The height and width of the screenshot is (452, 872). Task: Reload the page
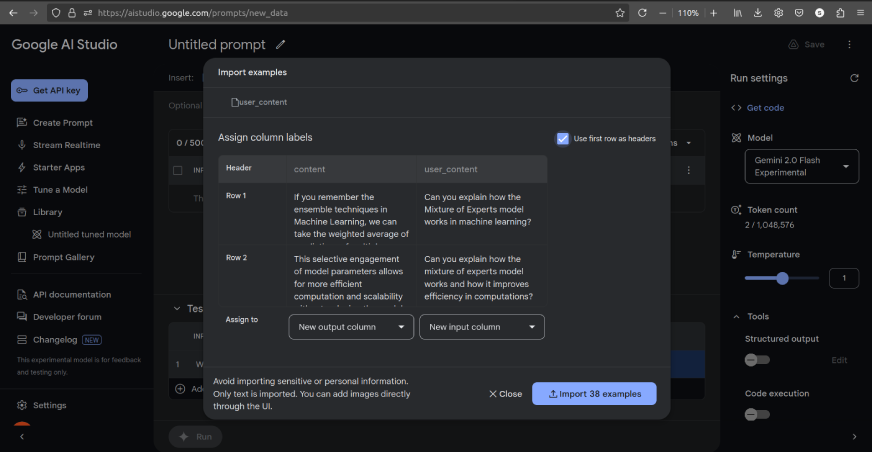(x=642, y=13)
